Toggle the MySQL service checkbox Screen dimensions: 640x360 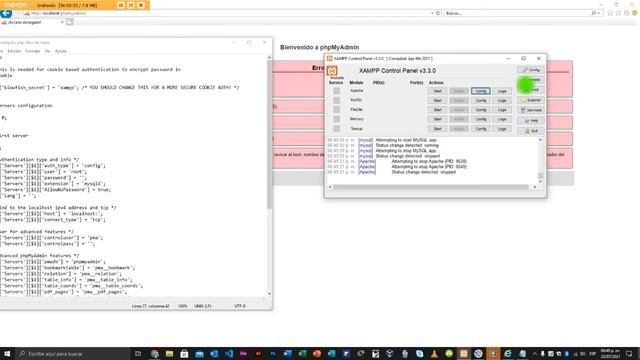pos(336,100)
